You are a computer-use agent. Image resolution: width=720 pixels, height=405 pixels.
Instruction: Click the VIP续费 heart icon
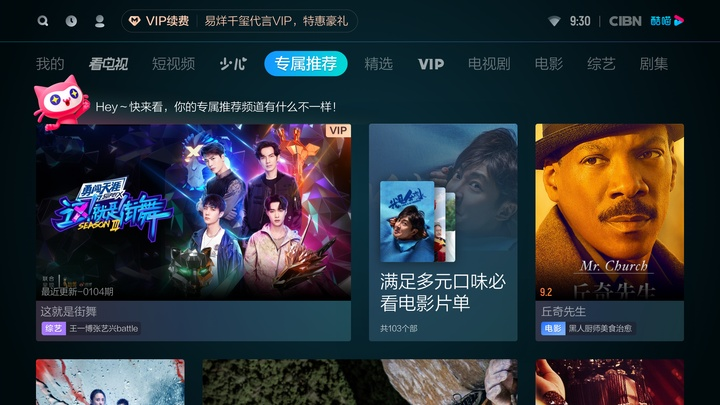(x=134, y=21)
